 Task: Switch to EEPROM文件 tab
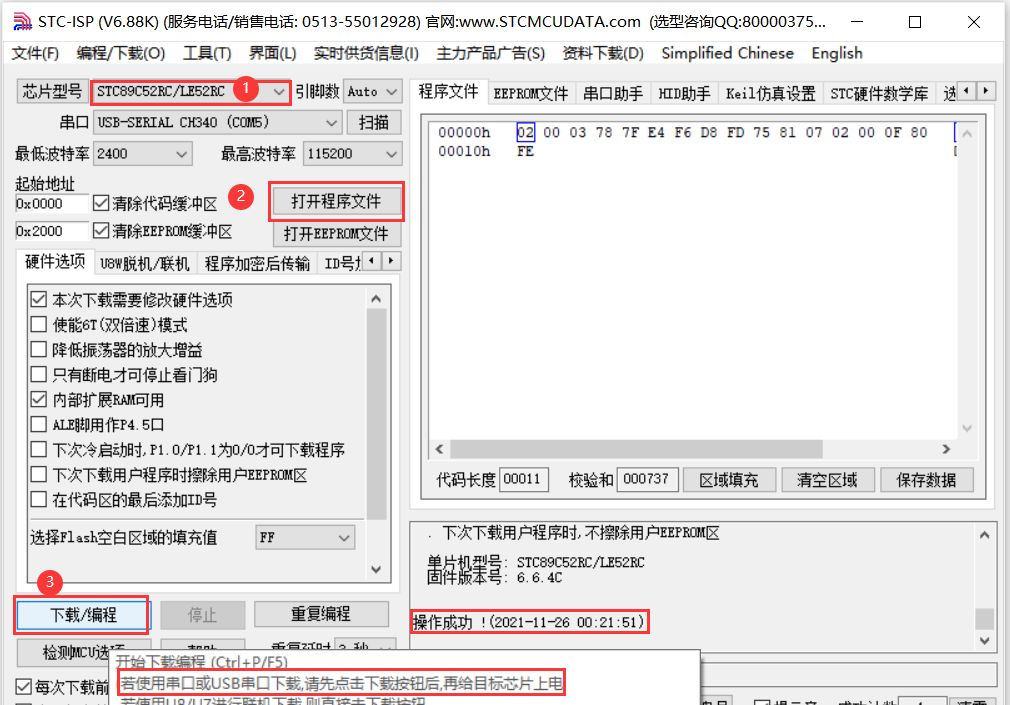pos(531,94)
